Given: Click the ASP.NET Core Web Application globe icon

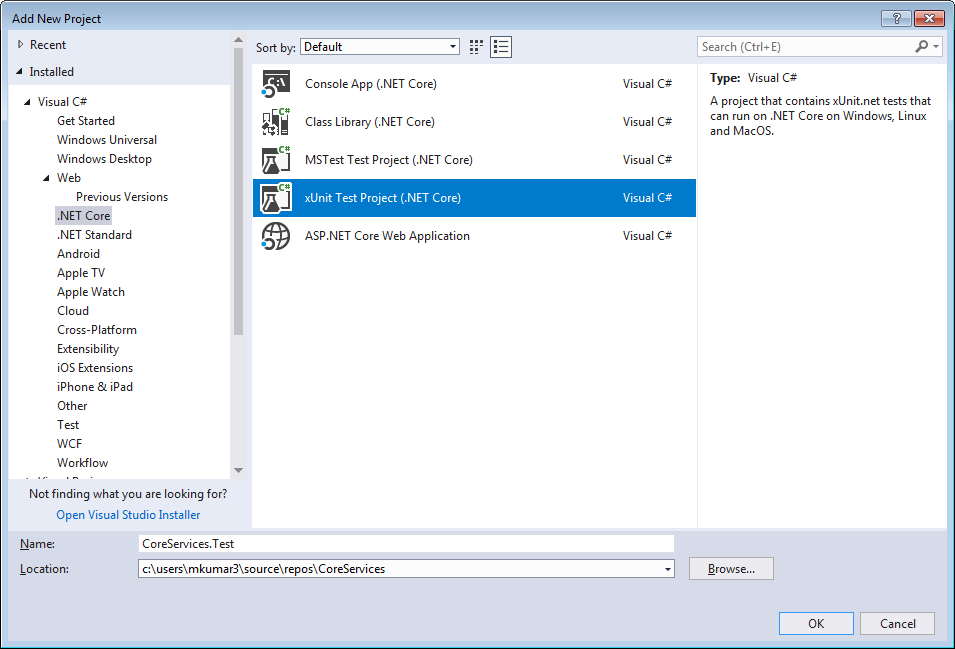Looking at the screenshot, I should pyautogui.click(x=276, y=236).
